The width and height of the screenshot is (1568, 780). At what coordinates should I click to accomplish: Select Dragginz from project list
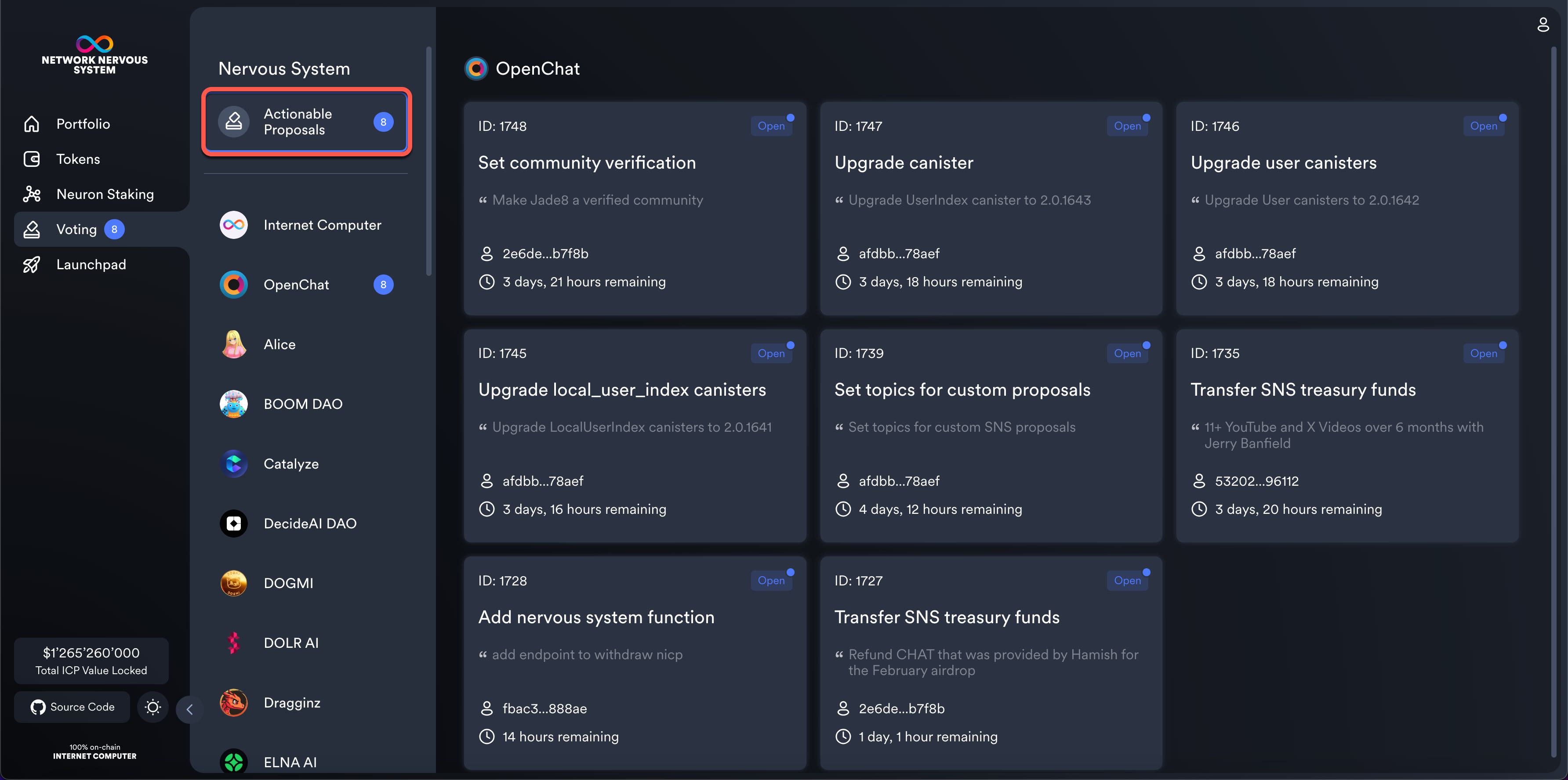click(x=291, y=703)
